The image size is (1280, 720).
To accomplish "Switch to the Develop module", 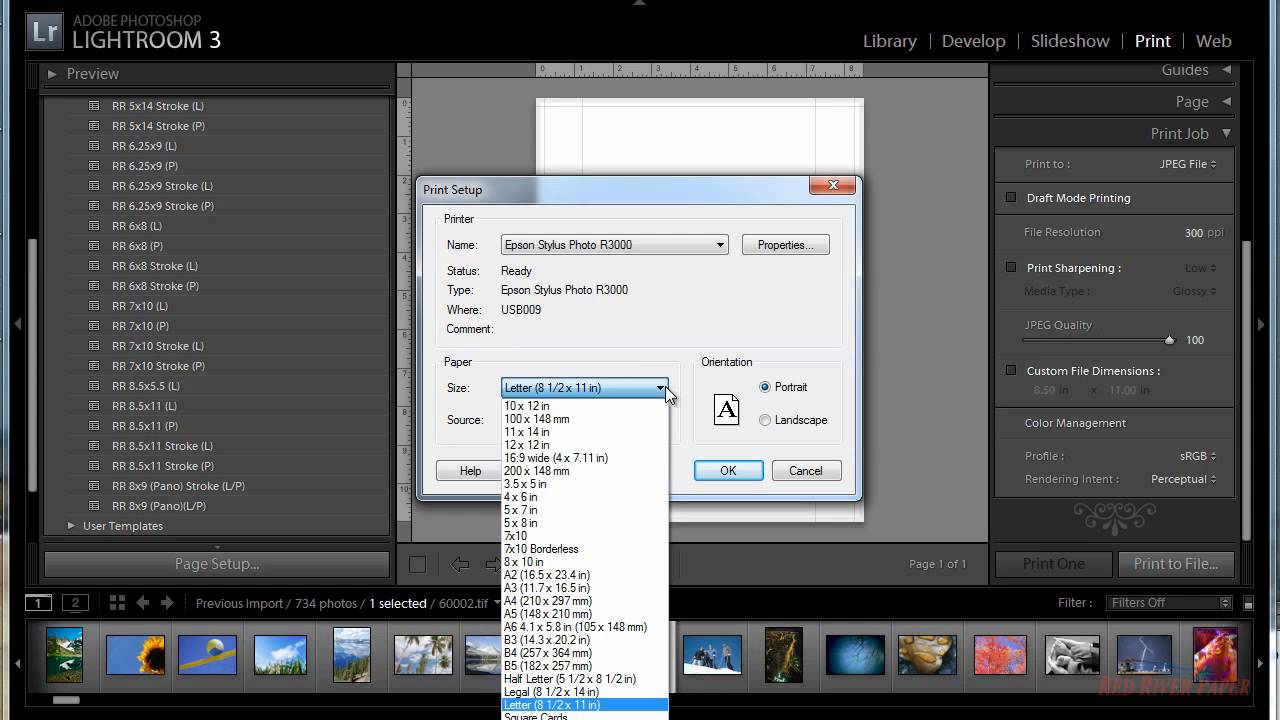I will pos(973,41).
